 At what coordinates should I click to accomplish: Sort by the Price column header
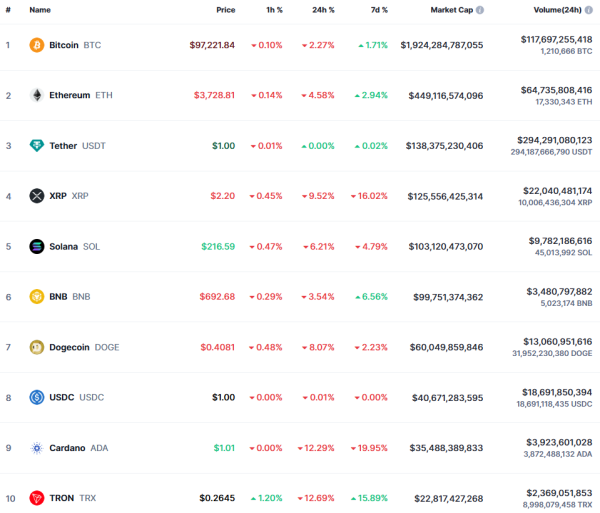coord(226,10)
